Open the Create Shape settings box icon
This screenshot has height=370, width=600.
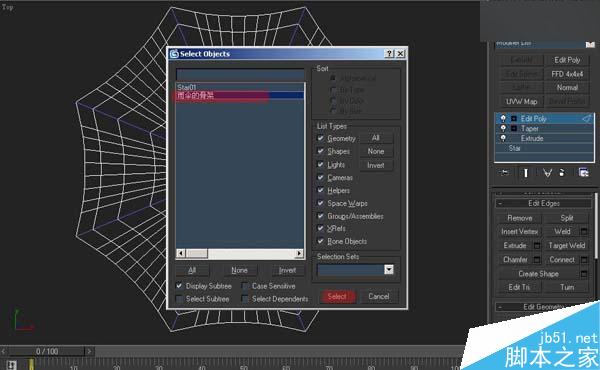pos(584,274)
